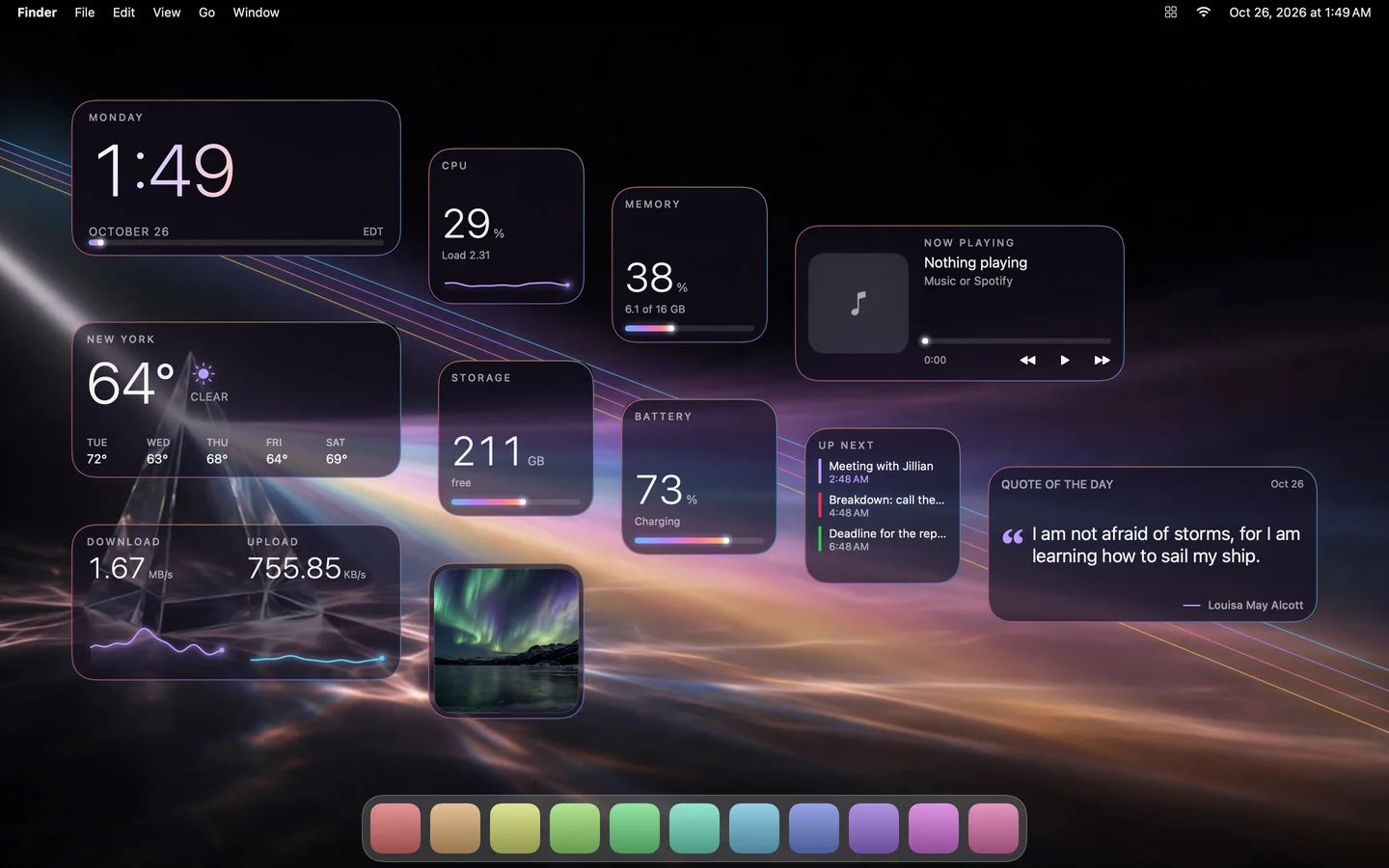Launch the indigo blue dock app
Viewport: 1389px width, 868px height.
coord(814,828)
